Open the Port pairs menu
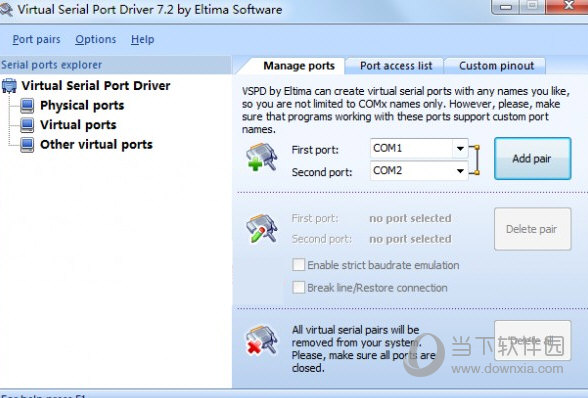Viewport: 588px width, 398px height. 36,39
